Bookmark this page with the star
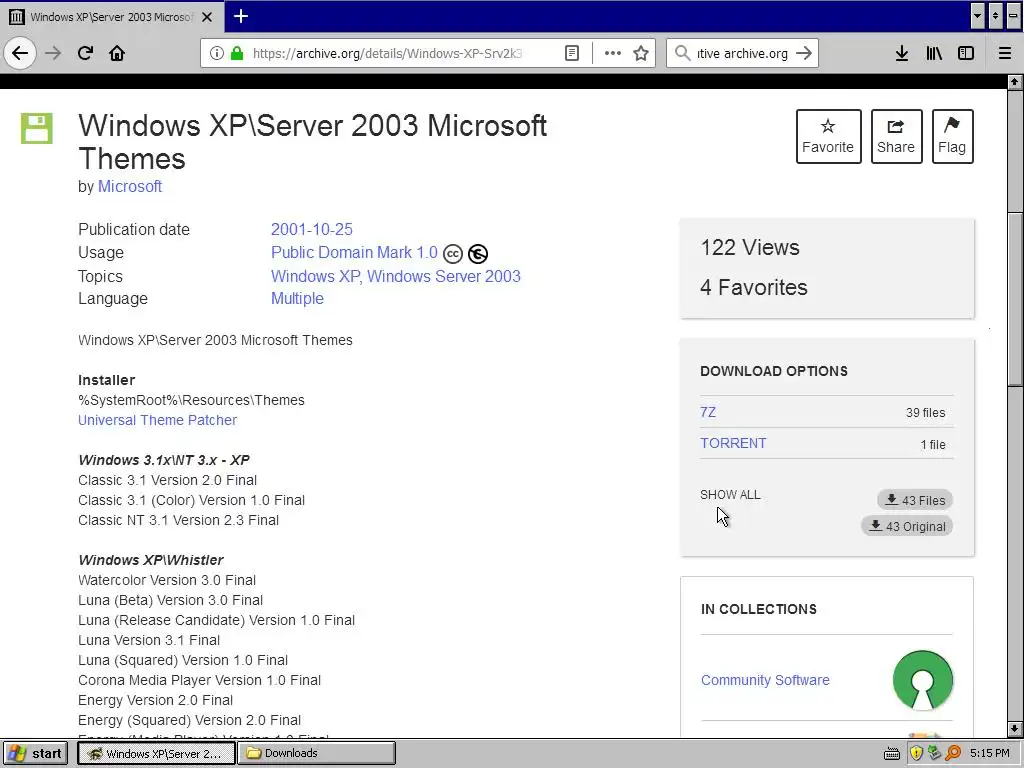 click(x=641, y=54)
